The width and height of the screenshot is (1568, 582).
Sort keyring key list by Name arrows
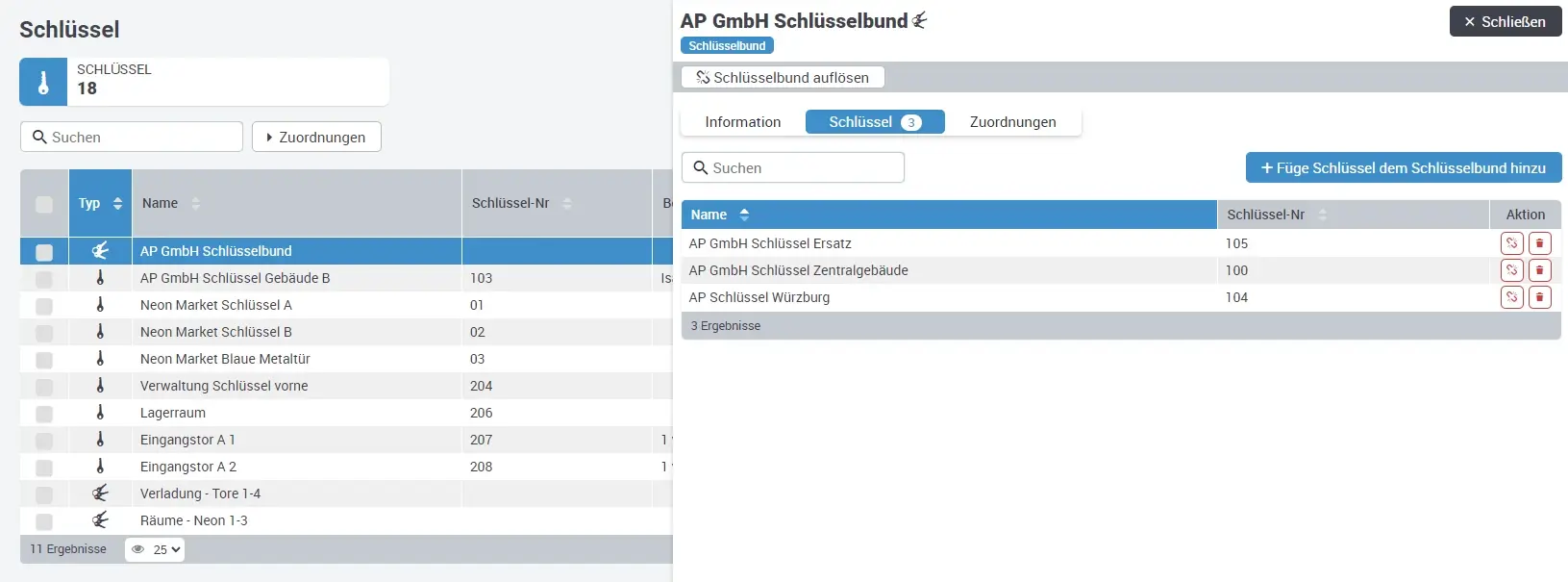pyautogui.click(x=744, y=215)
